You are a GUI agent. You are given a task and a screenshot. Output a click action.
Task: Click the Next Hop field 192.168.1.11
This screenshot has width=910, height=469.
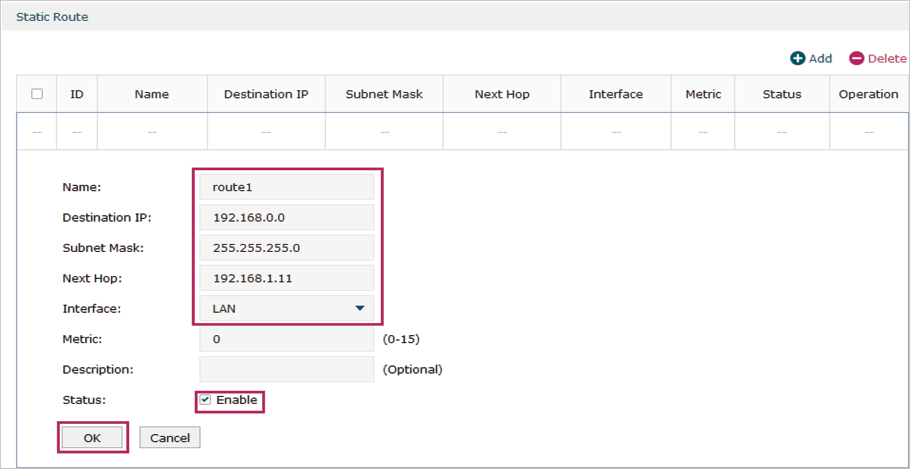pyautogui.click(x=287, y=279)
